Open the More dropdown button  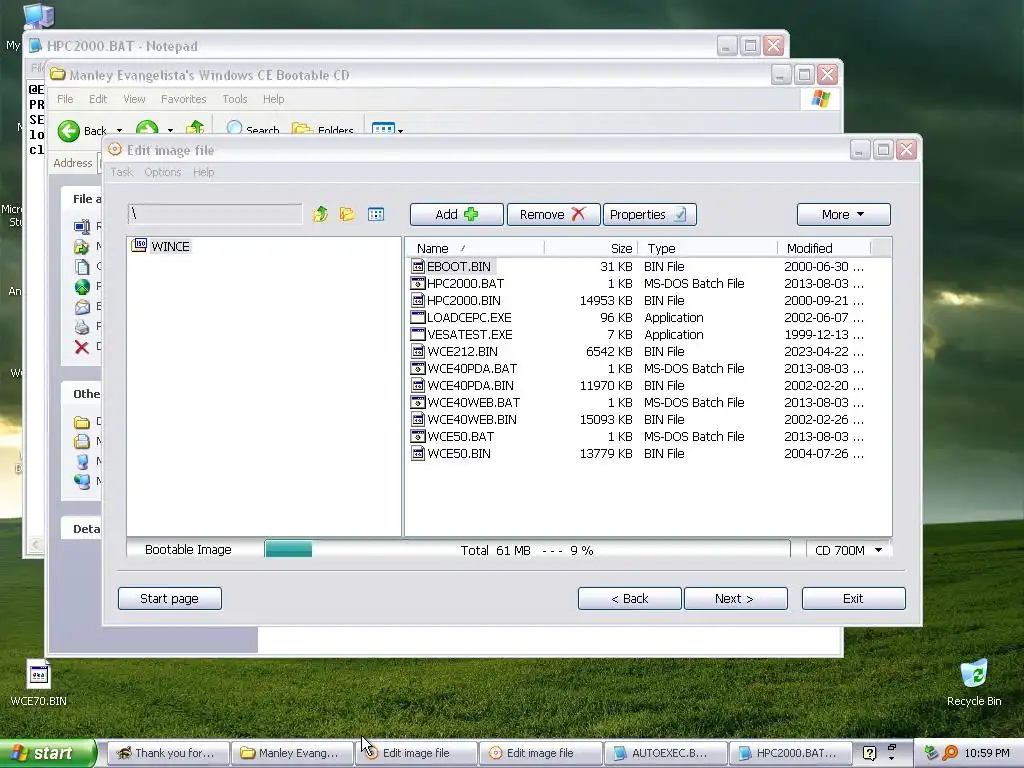pos(843,214)
